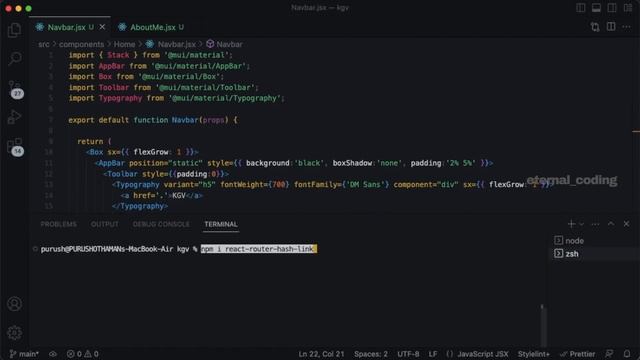The image size is (640, 360).
Task: Select 'Navbar.jsx' in the breadcrumb path
Action: pyautogui.click(x=176, y=44)
